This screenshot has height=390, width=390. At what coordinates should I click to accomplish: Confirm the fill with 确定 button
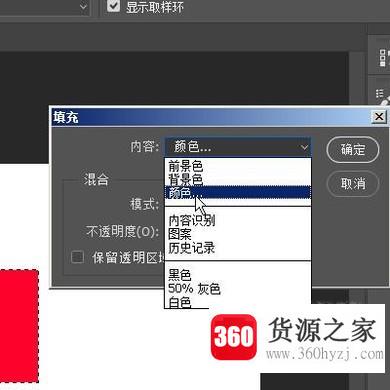click(x=353, y=149)
